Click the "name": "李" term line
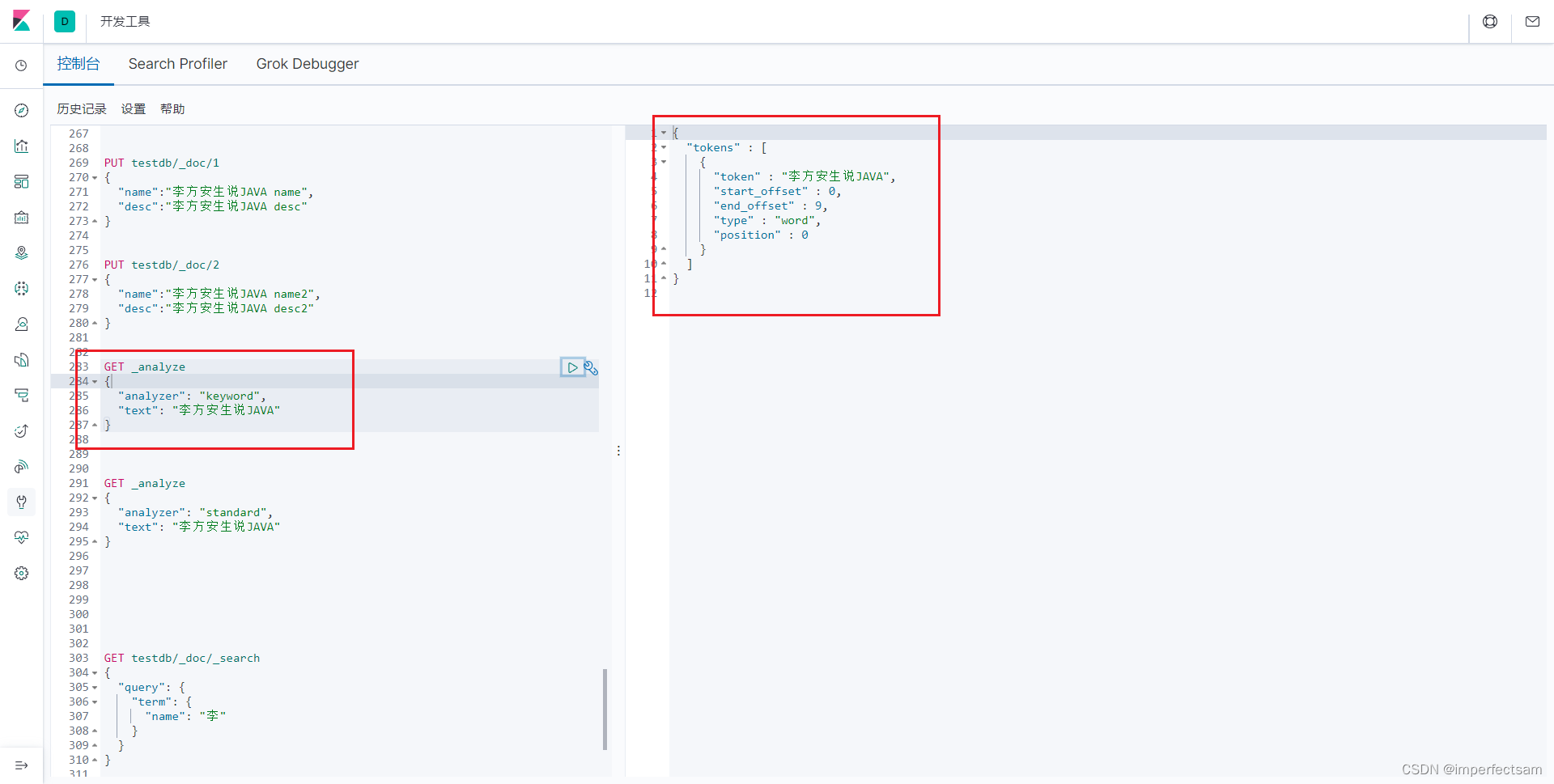The width and height of the screenshot is (1554, 784). [185, 717]
